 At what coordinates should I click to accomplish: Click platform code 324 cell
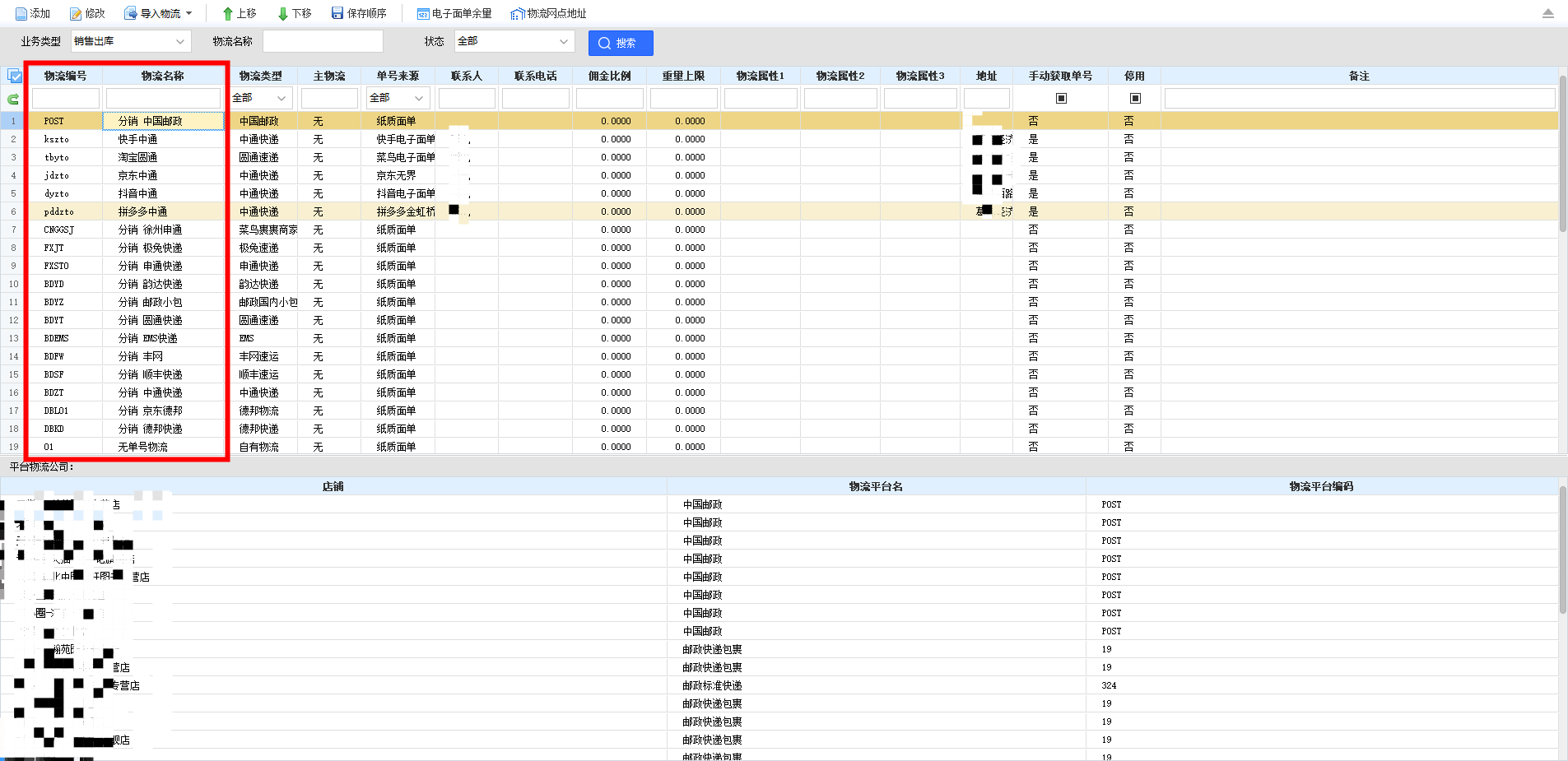pyautogui.click(x=1321, y=685)
